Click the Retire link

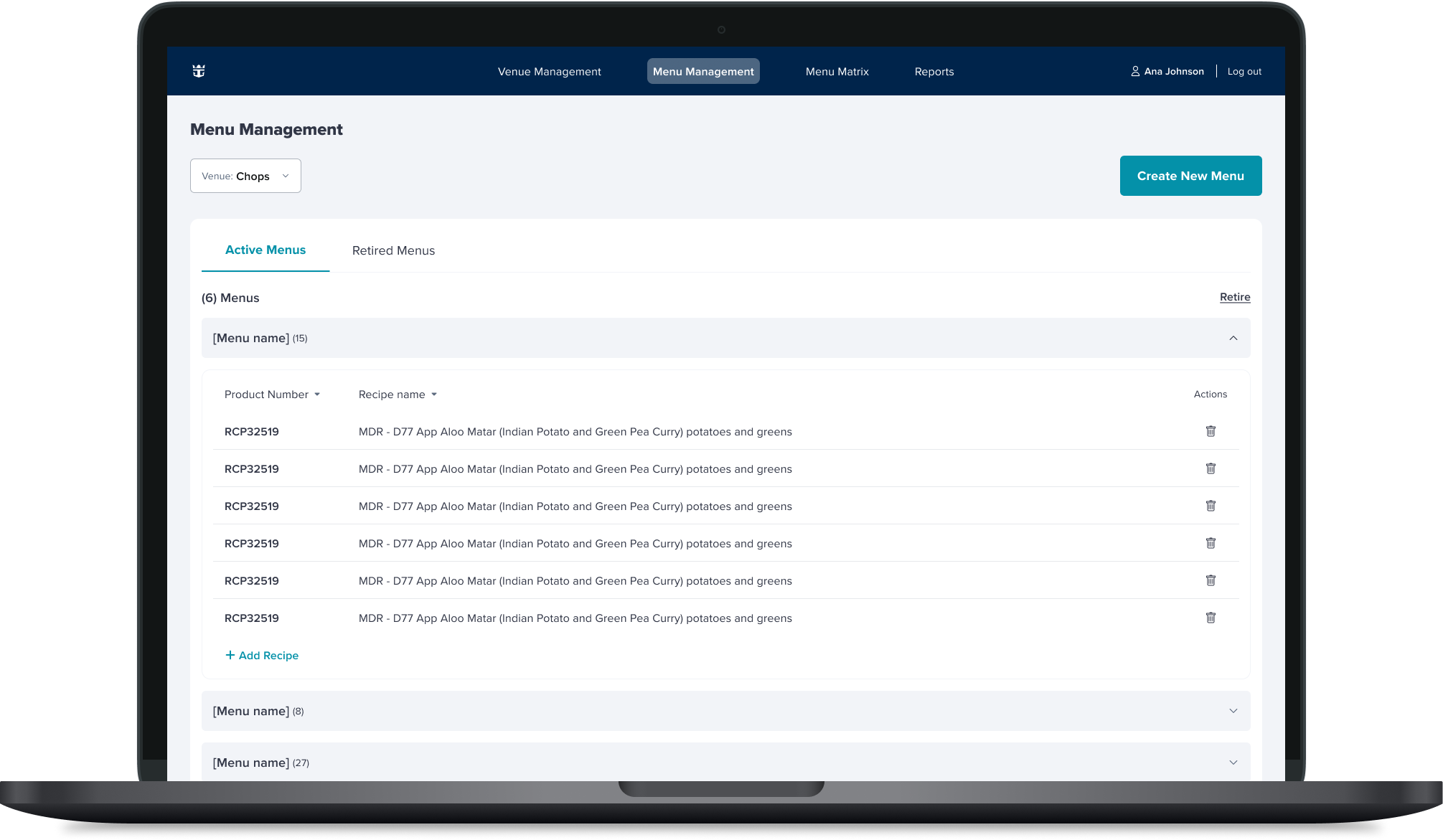(x=1234, y=297)
